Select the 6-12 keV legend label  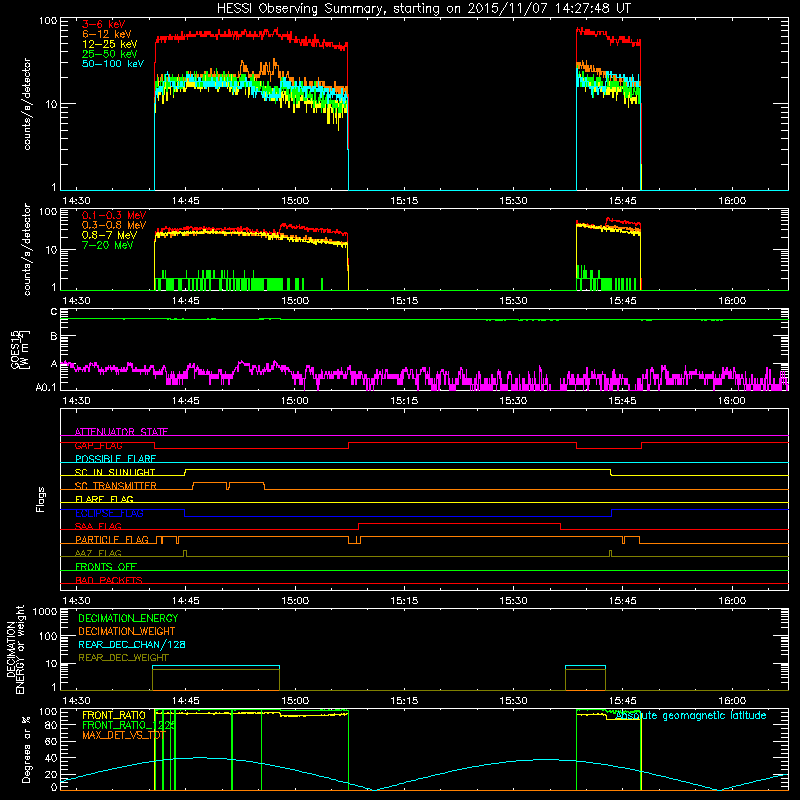pyautogui.click(x=107, y=34)
